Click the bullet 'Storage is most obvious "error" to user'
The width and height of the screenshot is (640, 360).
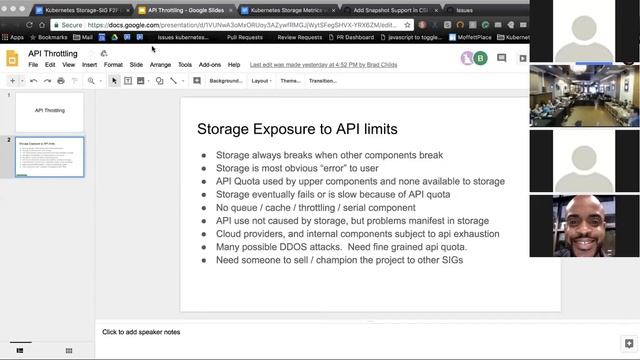pyautogui.click(x=297, y=168)
